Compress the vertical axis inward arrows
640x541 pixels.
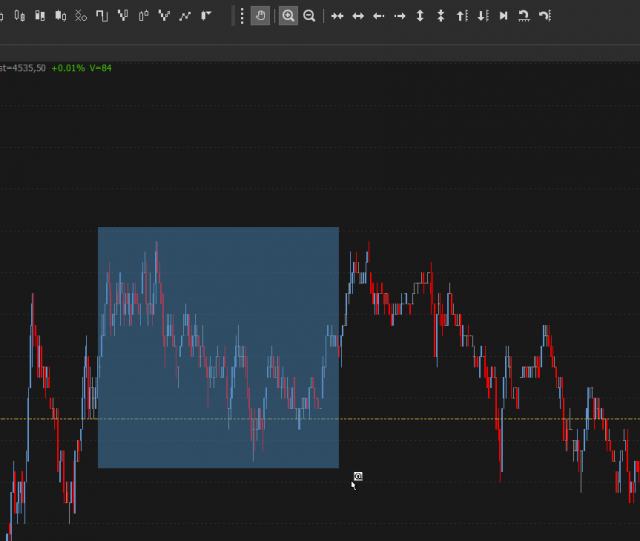pyautogui.click(x=441, y=16)
